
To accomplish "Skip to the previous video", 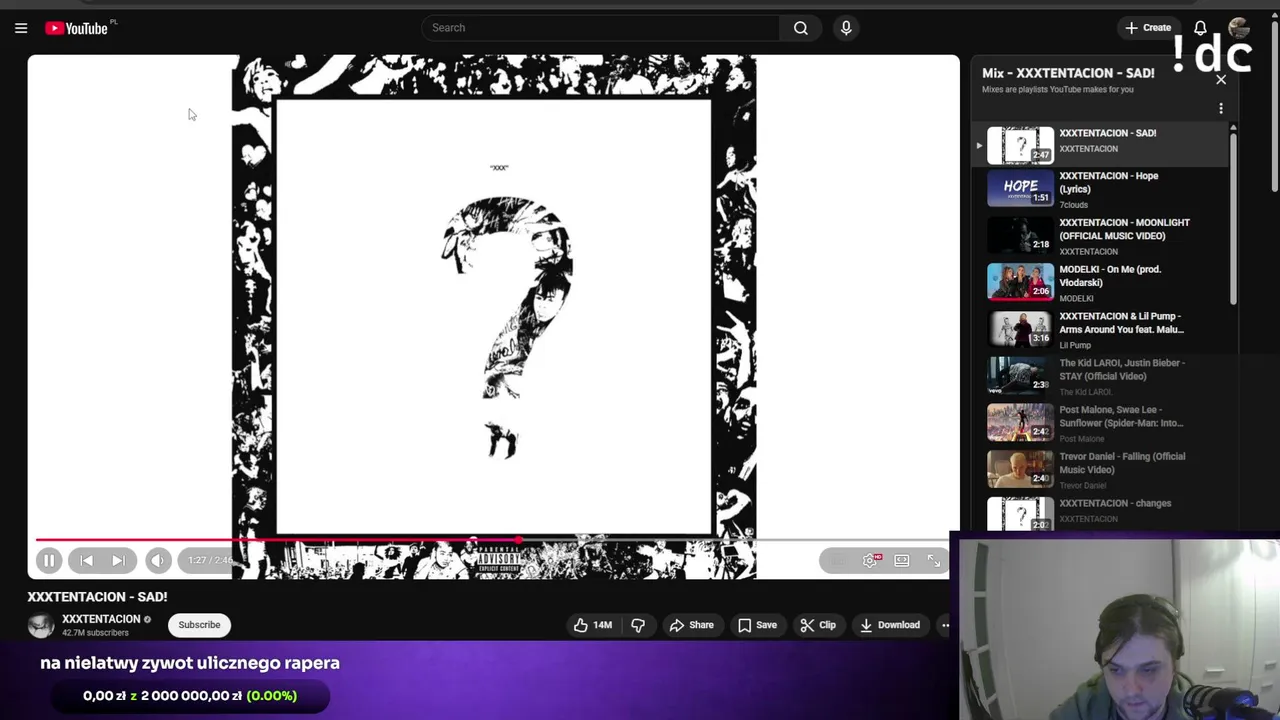I will click(x=86, y=561).
